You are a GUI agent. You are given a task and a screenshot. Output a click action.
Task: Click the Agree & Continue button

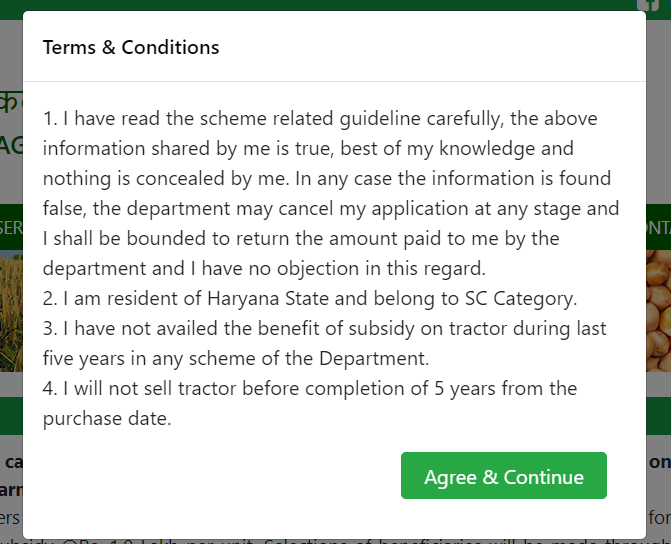(x=504, y=476)
